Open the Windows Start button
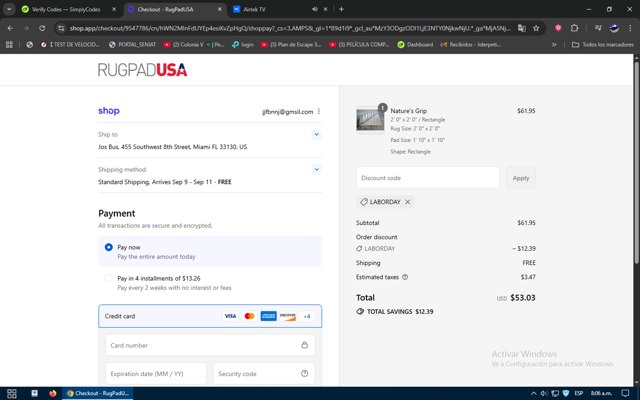This screenshot has width=640, height=400. click(11, 393)
